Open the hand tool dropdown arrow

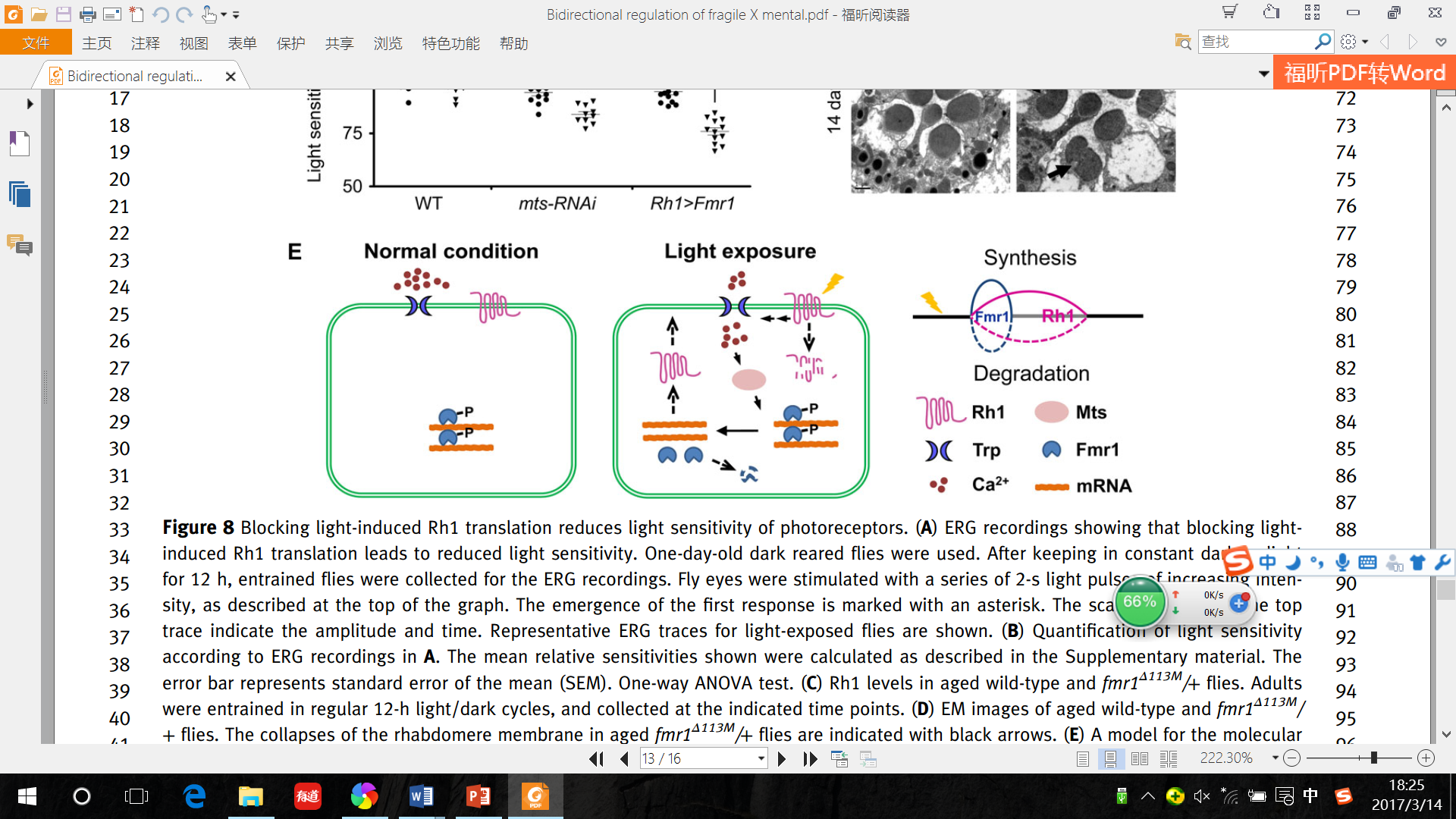[224, 15]
